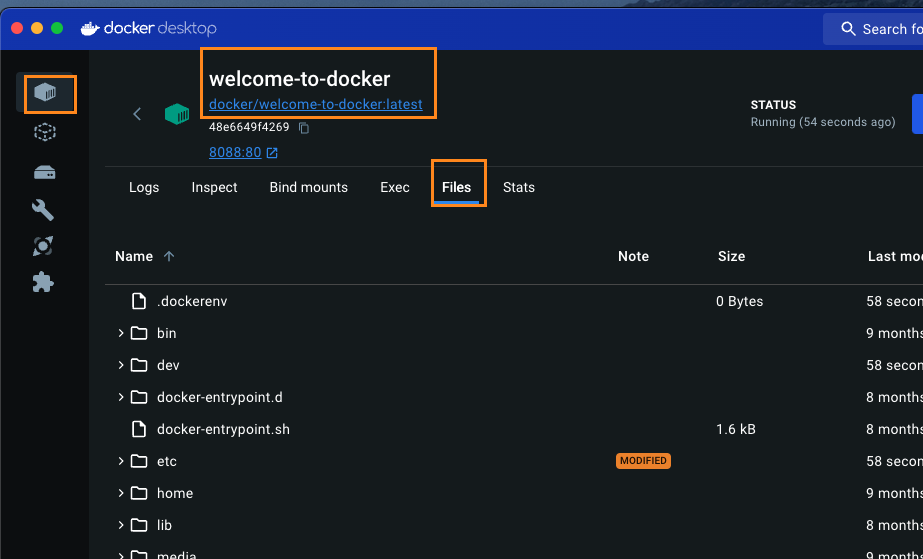The height and width of the screenshot is (559, 923).
Task: Select the docker-entrypoint.sh file name
Action: click(223, 430)
